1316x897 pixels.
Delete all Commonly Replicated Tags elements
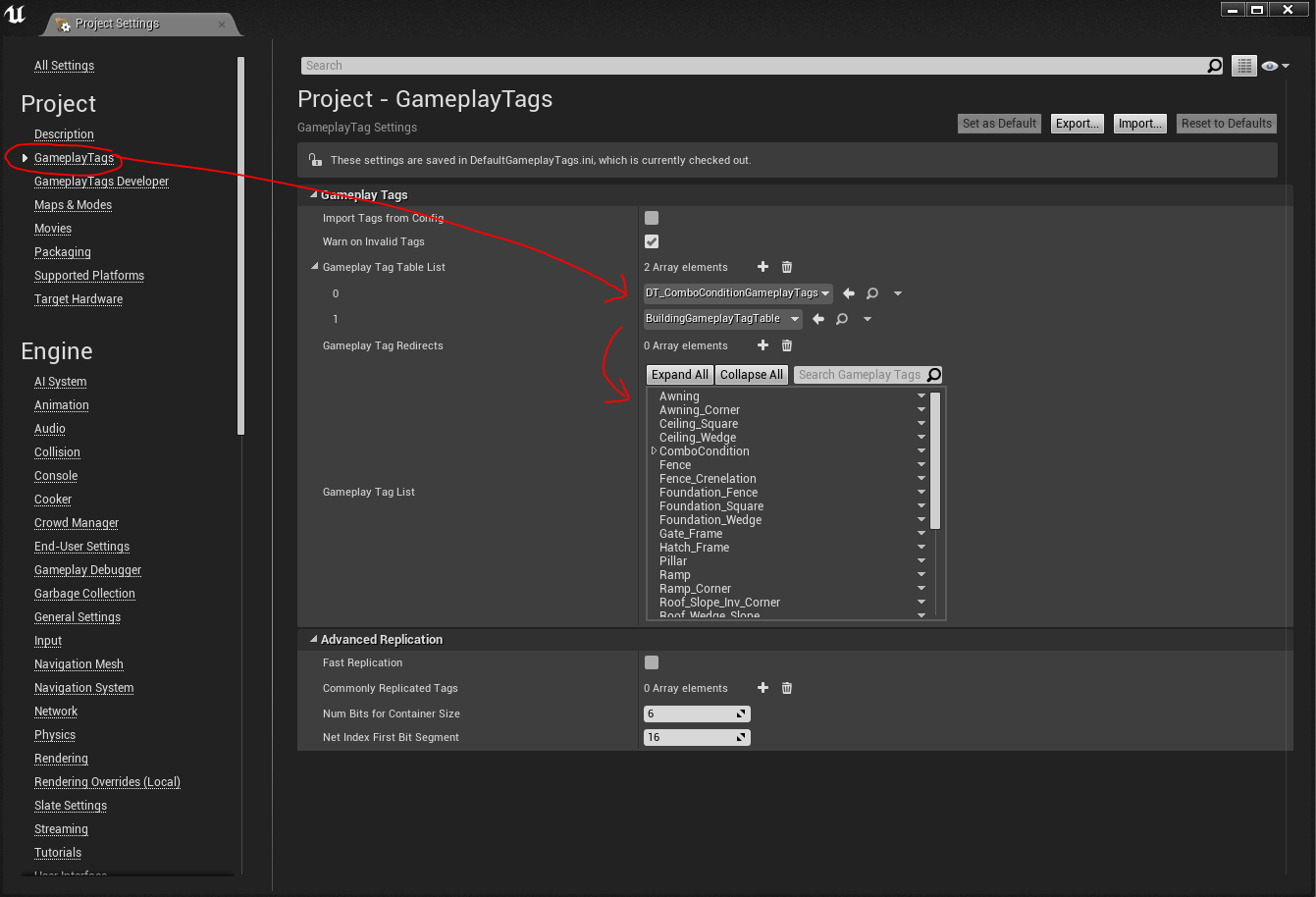pyautogui.click(x=787, y=688)
